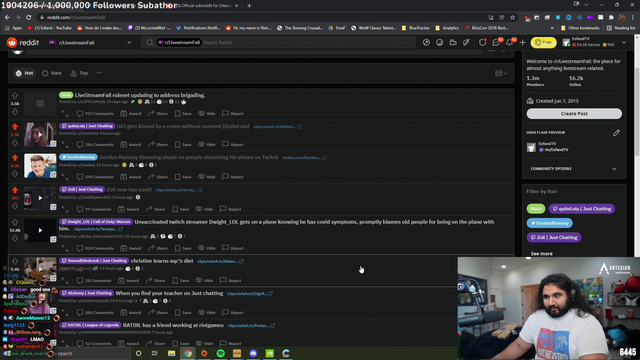Reload the page with browser refresh icon
Image resolution: width=640 pixels, height=360 pixels.
[29, 17]
